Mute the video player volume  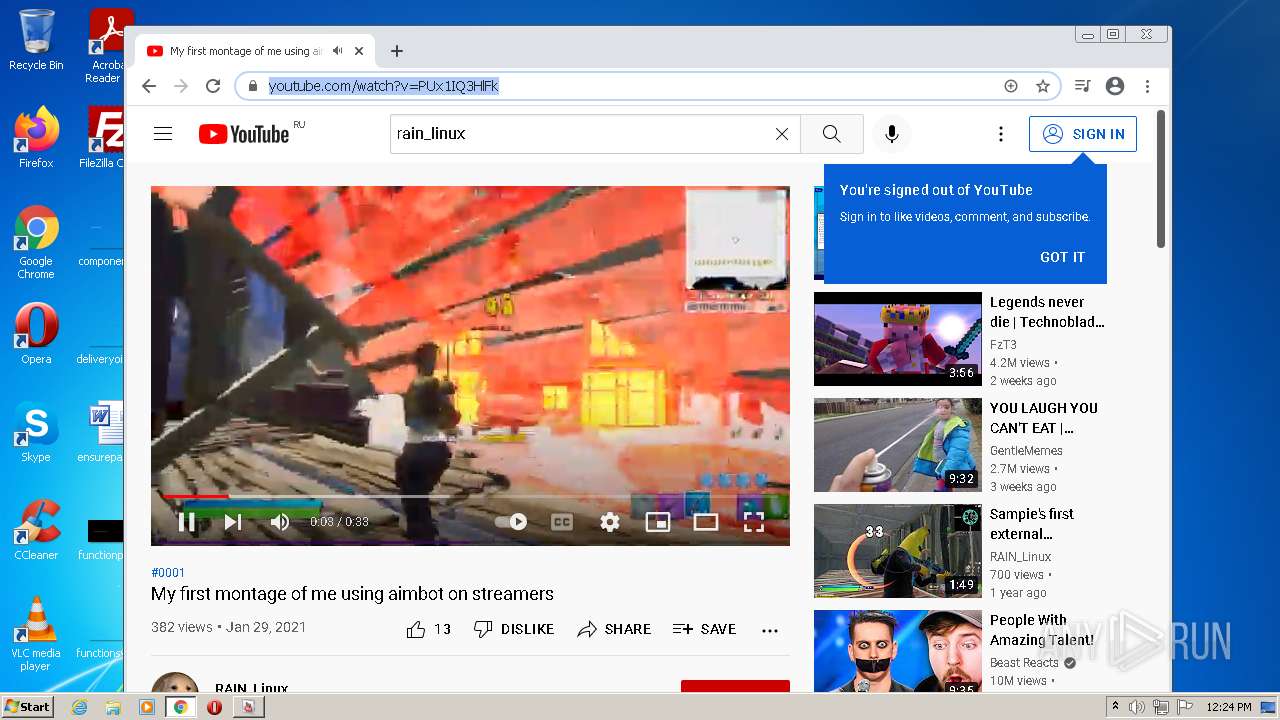coord(280,521)
